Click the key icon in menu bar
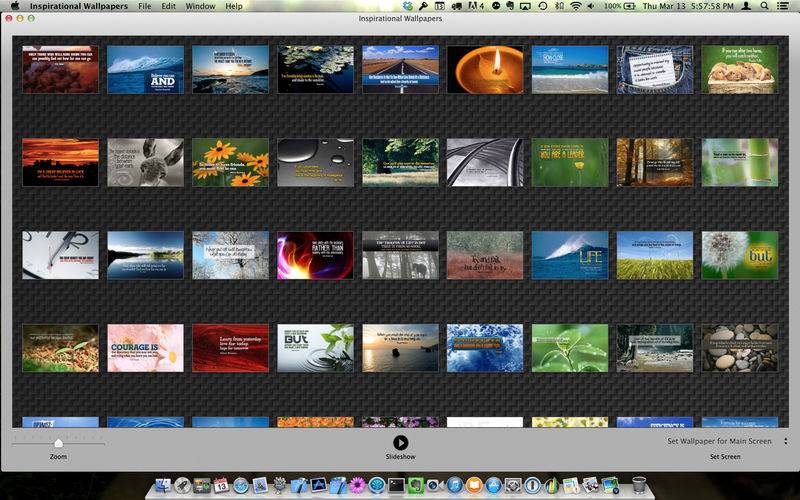800x500 pixels. [x=423, y=6]
